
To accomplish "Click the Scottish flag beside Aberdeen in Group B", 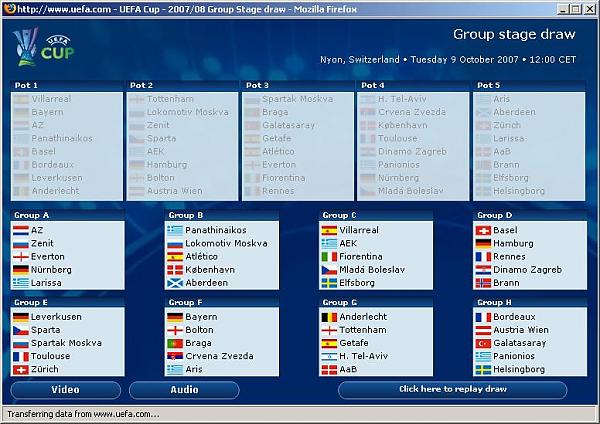I will (x=175, y=283).
